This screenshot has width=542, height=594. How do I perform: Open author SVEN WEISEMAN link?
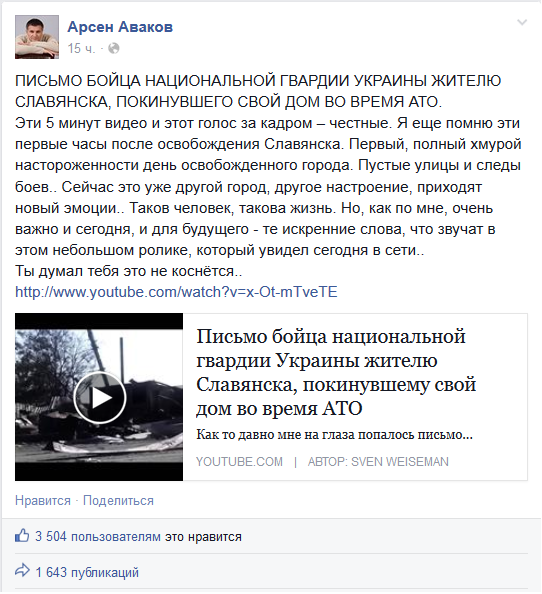(378, 461)
